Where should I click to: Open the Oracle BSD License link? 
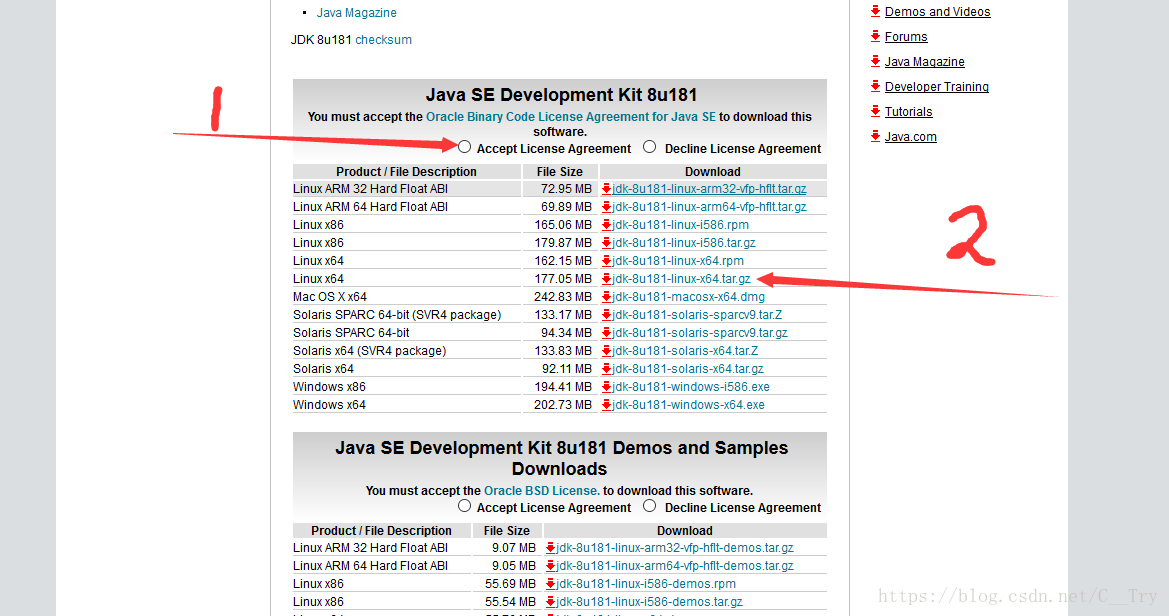(x=542, y=491)
